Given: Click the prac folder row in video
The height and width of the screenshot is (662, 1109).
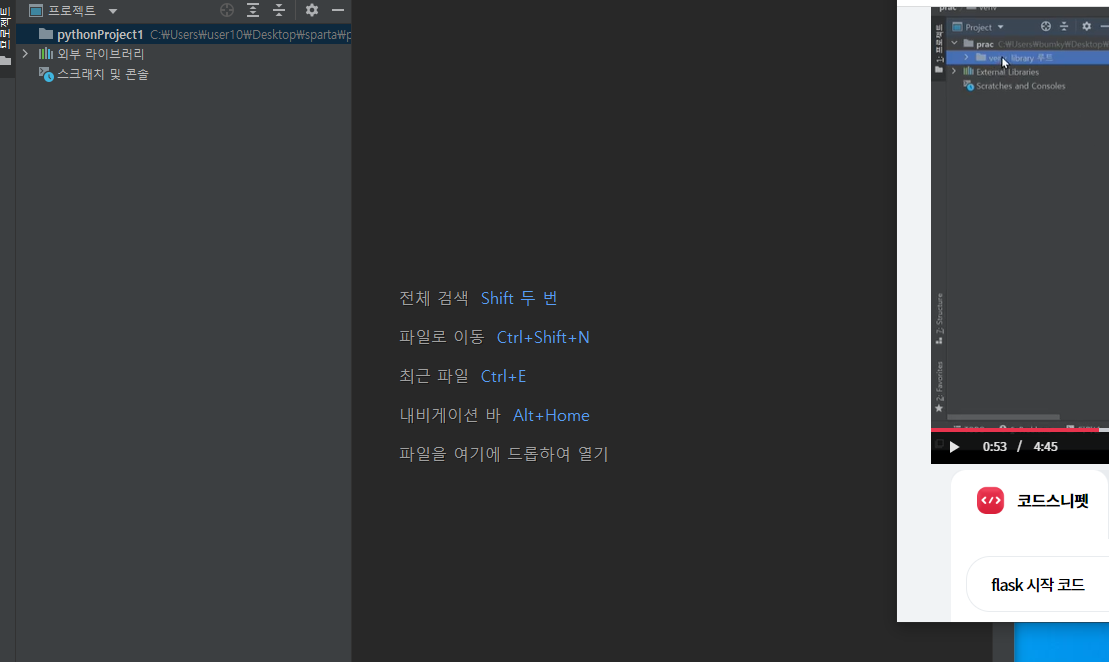Looking at the screenshot, I should 1028,44.
